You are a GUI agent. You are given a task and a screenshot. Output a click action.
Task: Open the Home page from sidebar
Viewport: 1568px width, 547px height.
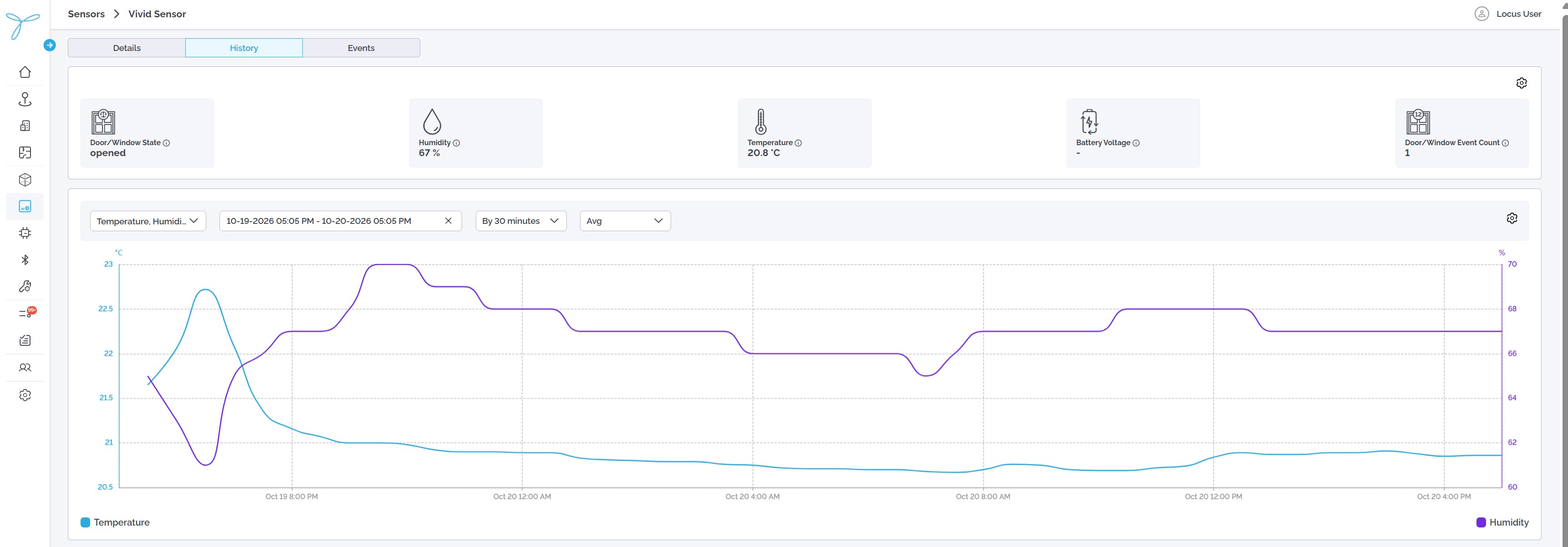coord(25,72)
